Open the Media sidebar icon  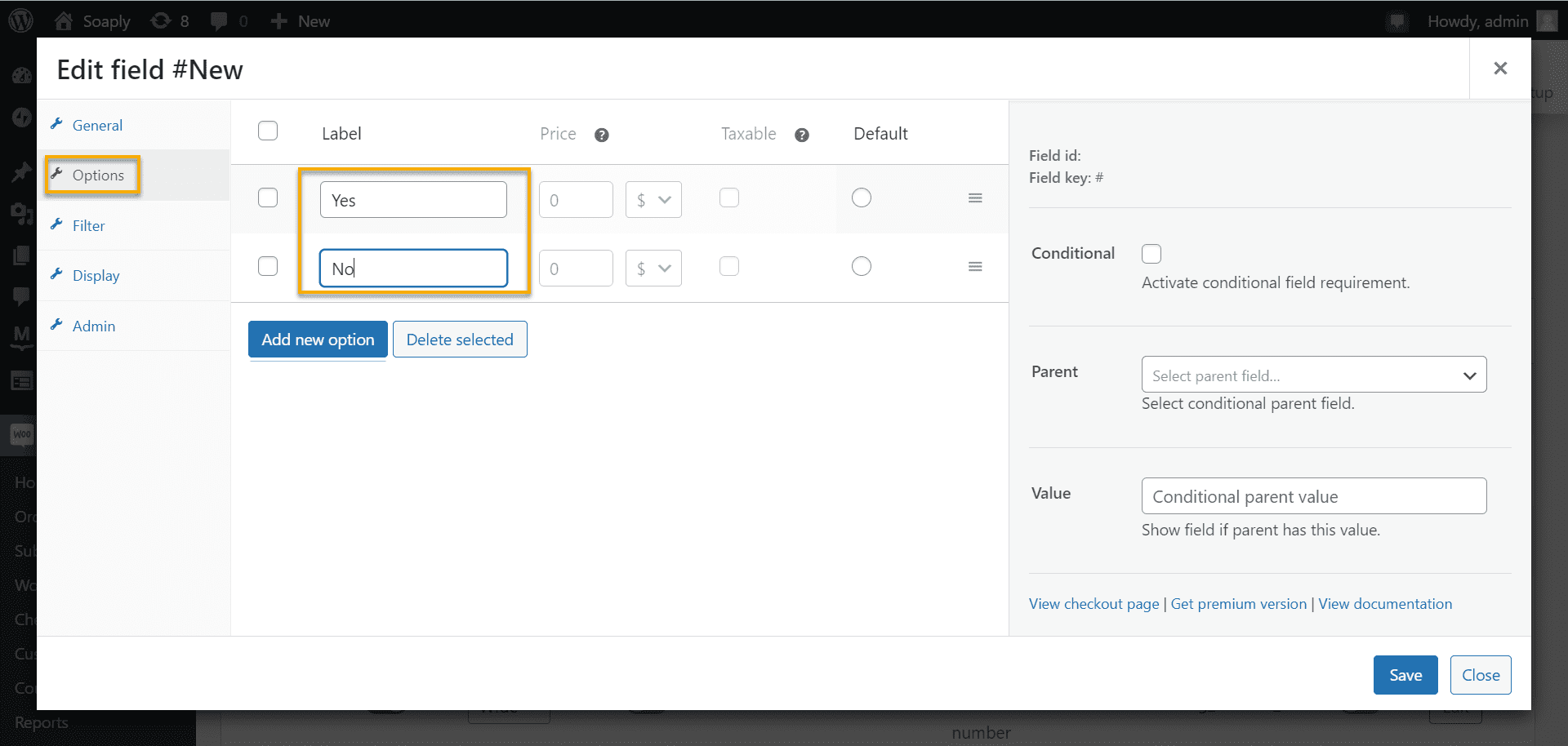21,214
